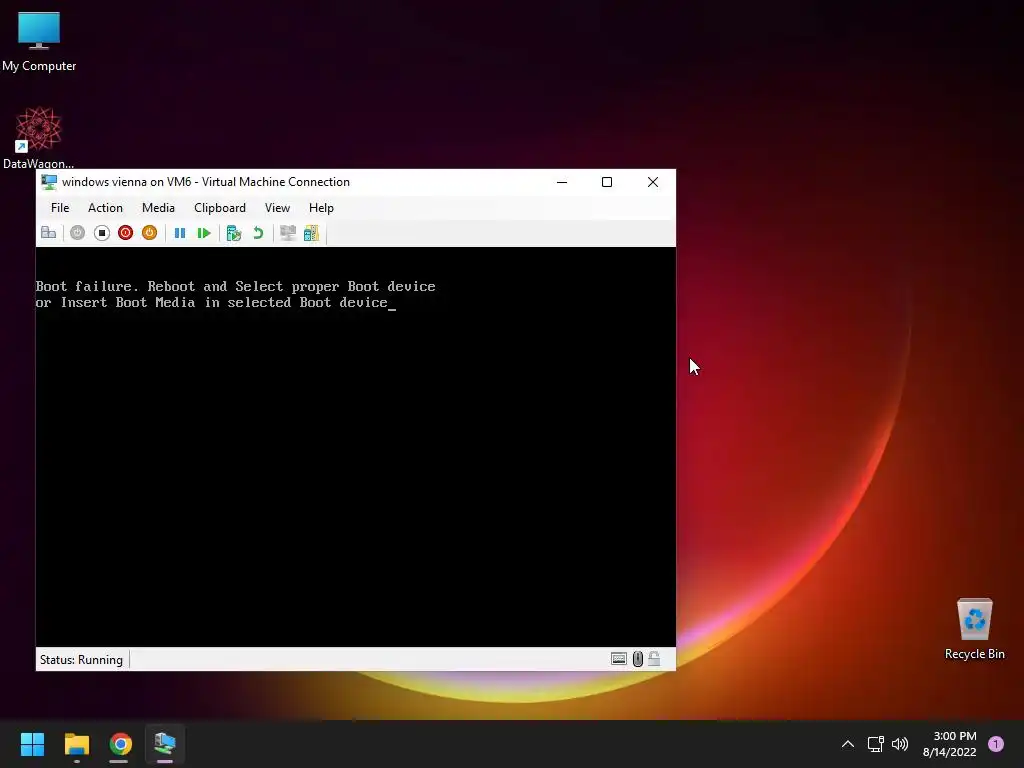This screenshot has height=768, width=1024.
Task: Open the clock and date flyout
Action: 949,744
